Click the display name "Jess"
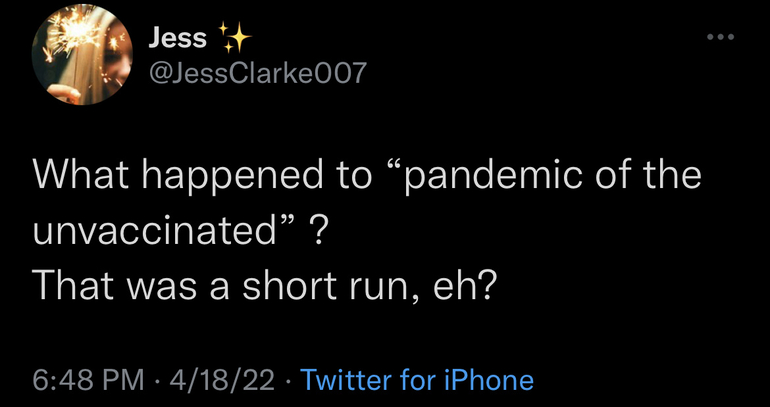Screen dimensions: 770x407 point(177,40)
